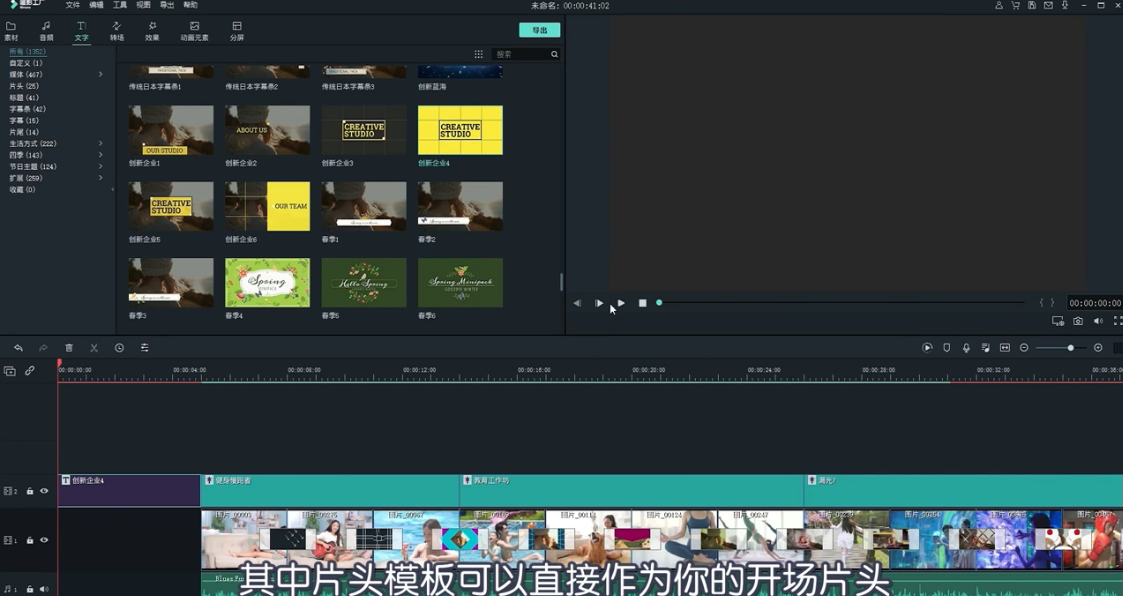
Task: Open the 工具 menu
Action: coord(120,5)
